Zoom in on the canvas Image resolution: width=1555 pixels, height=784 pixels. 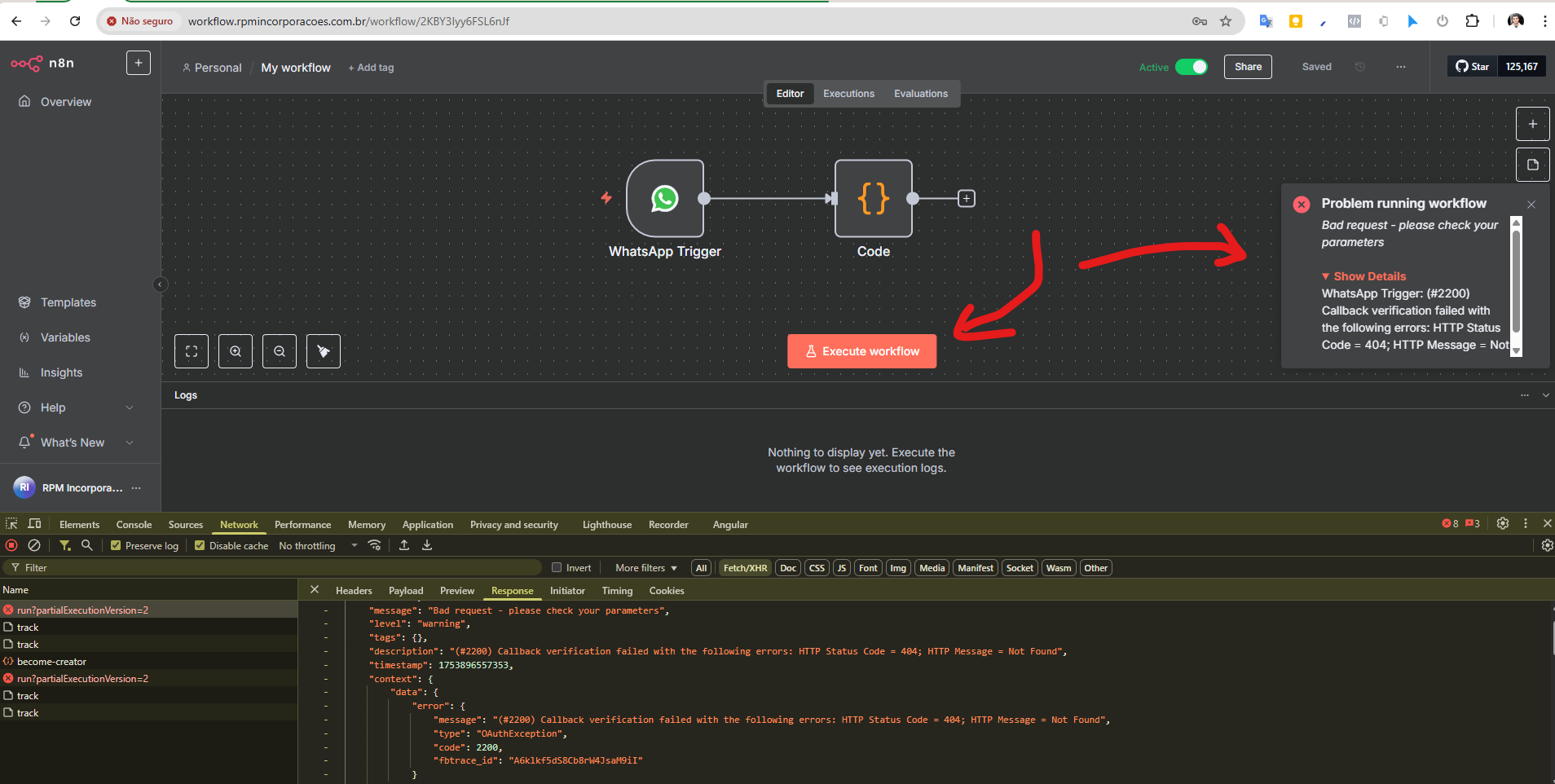[236, 351]
